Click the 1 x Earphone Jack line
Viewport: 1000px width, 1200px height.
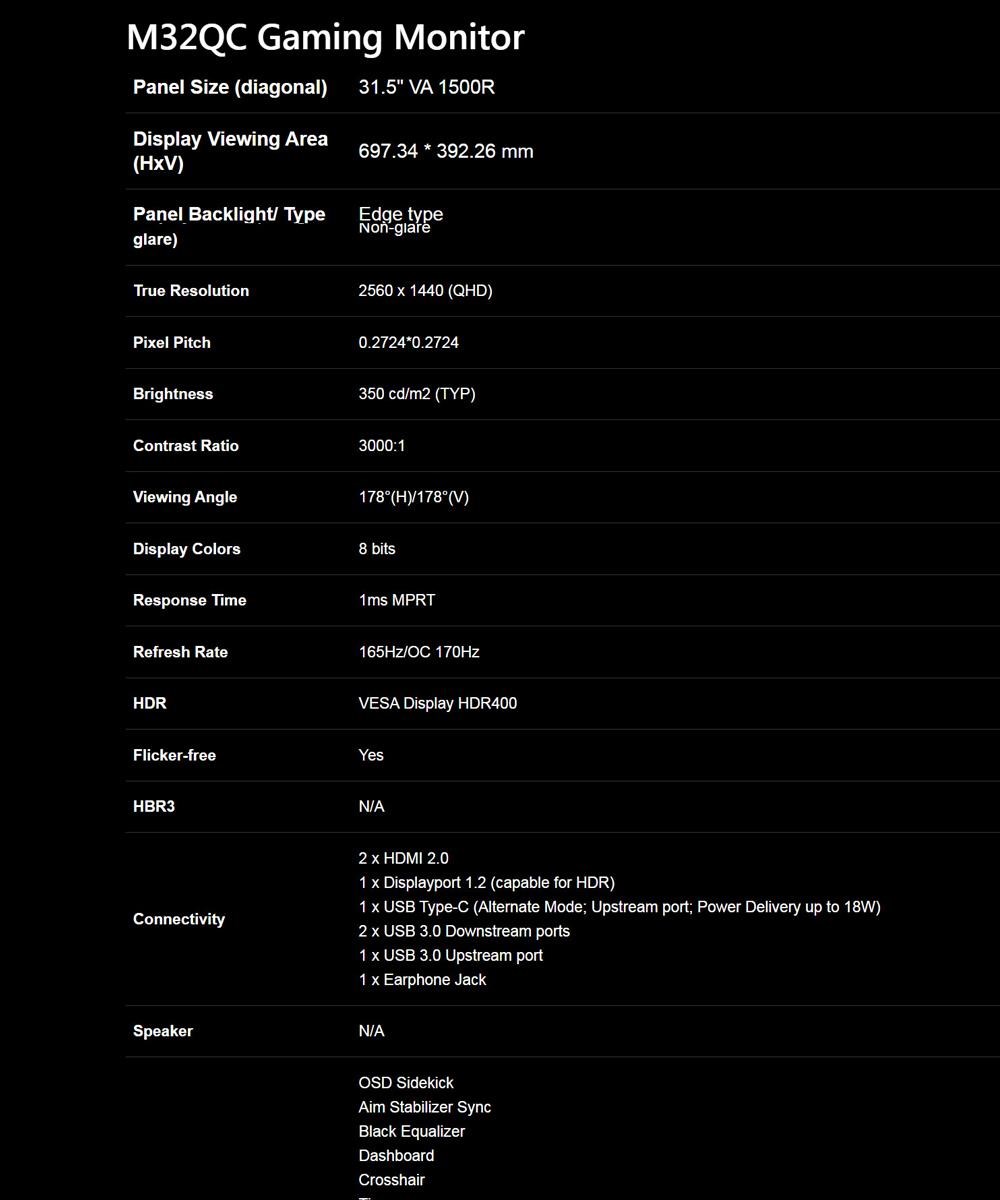(422, 980)
